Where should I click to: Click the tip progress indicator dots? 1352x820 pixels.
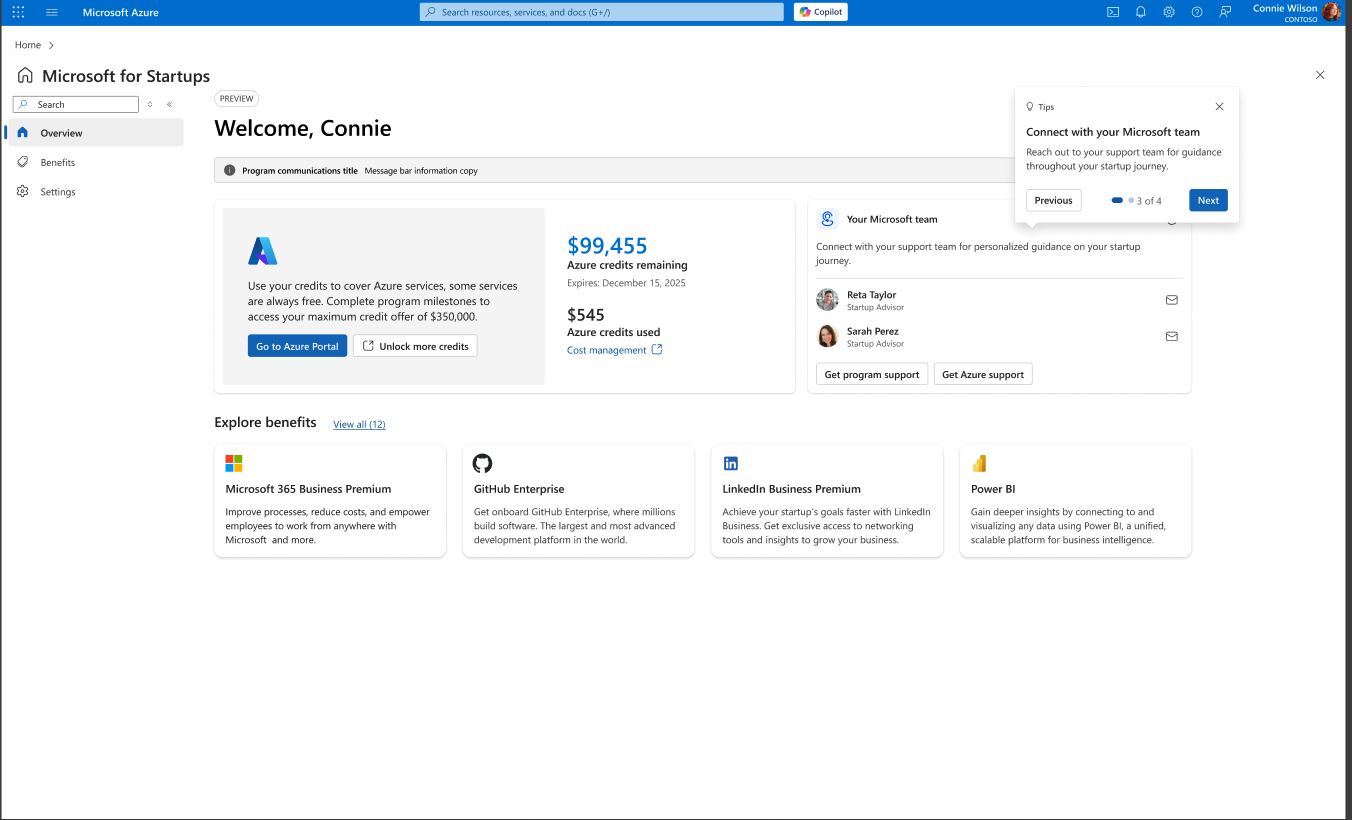pos(1123,200)
